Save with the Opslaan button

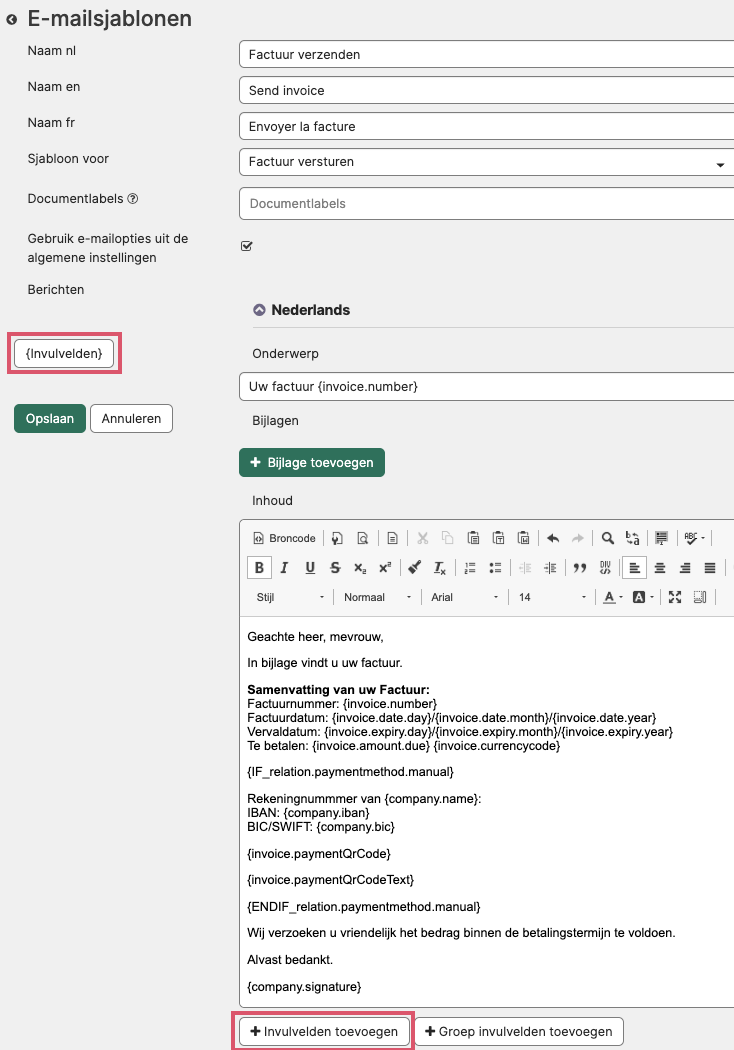point(50,419)
